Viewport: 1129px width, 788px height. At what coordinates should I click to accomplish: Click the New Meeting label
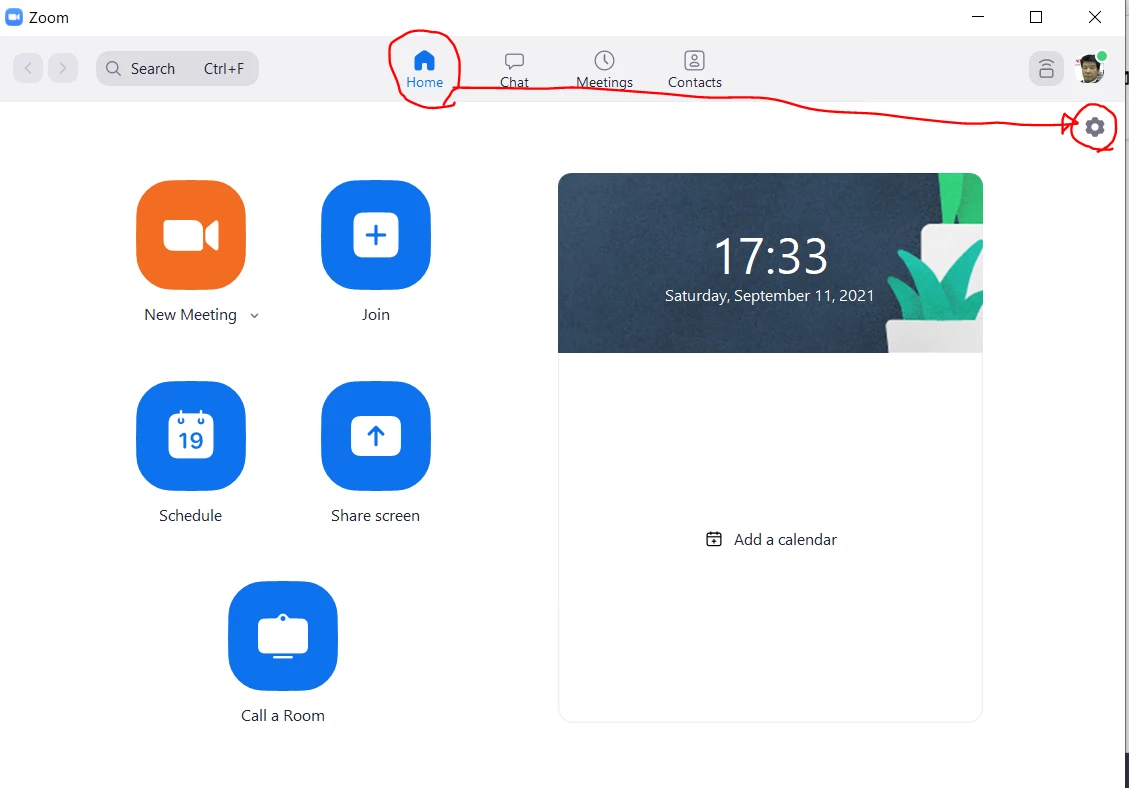point(190,315)
